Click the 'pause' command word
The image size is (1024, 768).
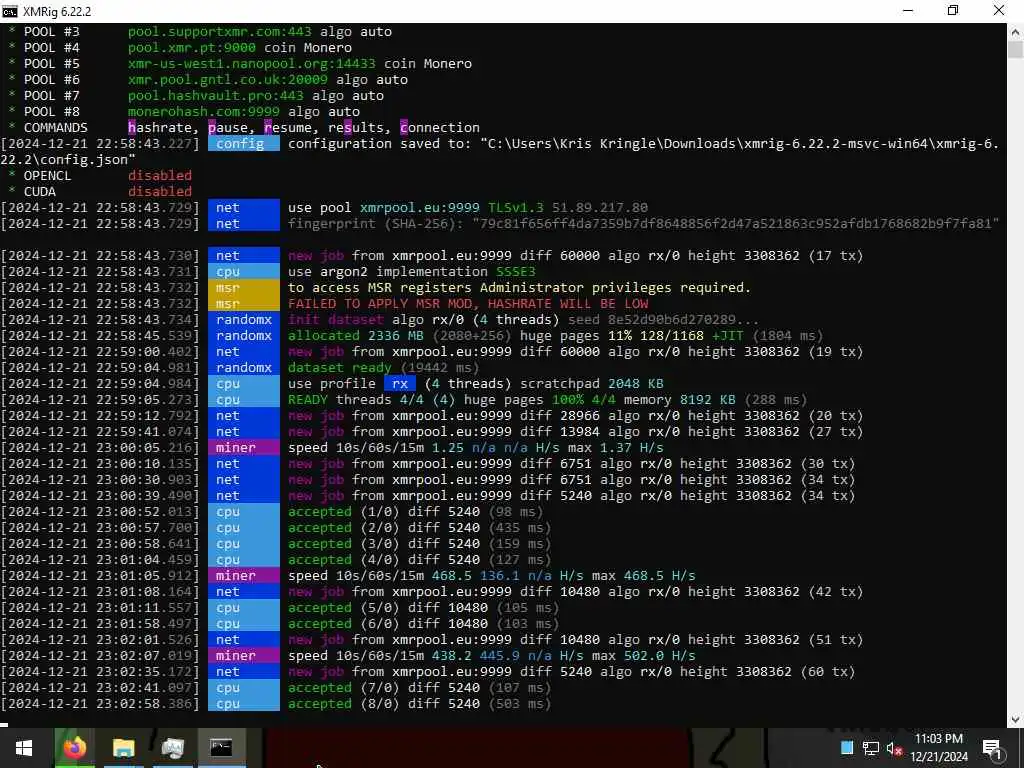228,128
